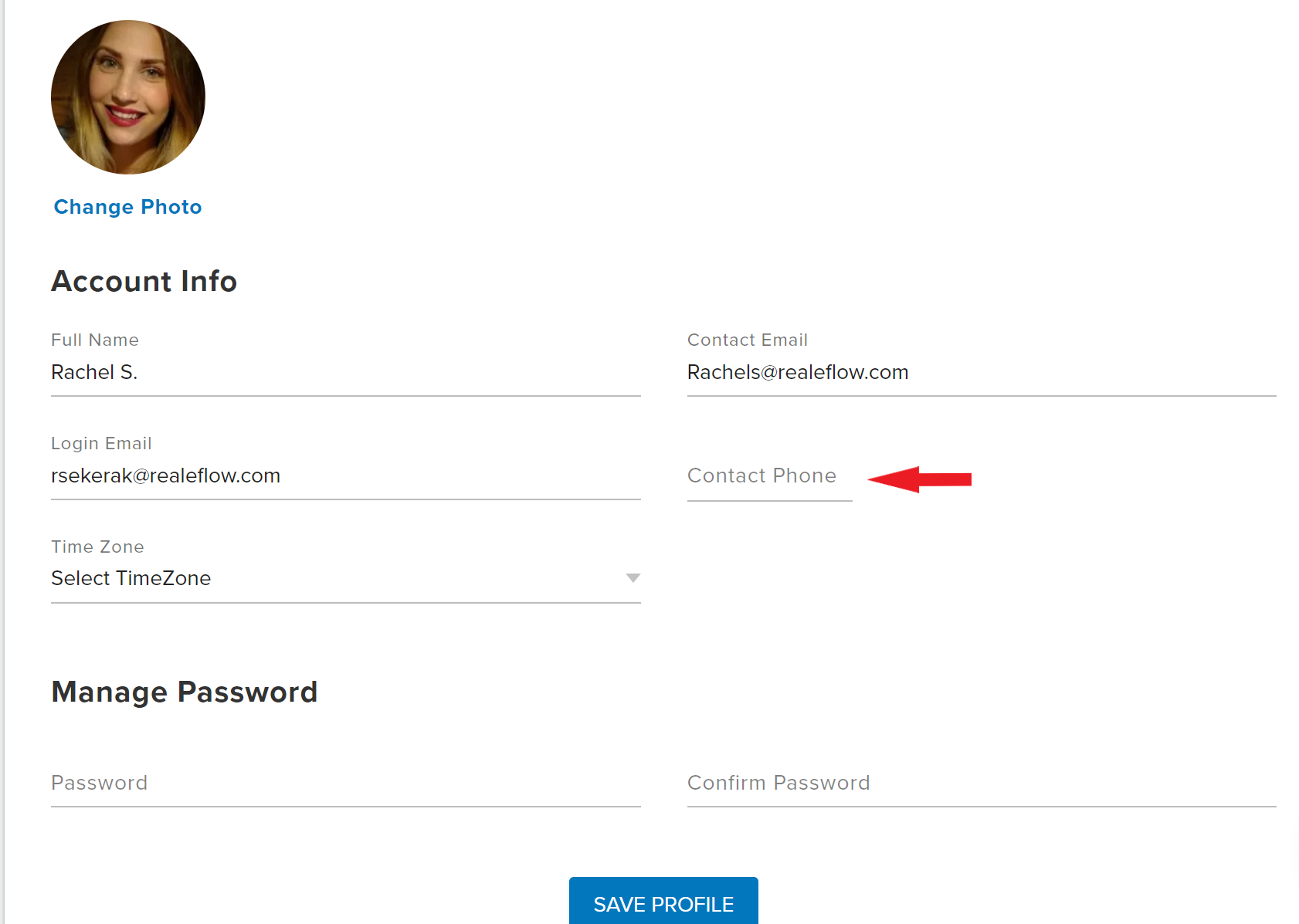Viewport: 1299px width, 924px height.
Task: Save changes with the SAVE PROFILE button
Action: pos(663,902)
